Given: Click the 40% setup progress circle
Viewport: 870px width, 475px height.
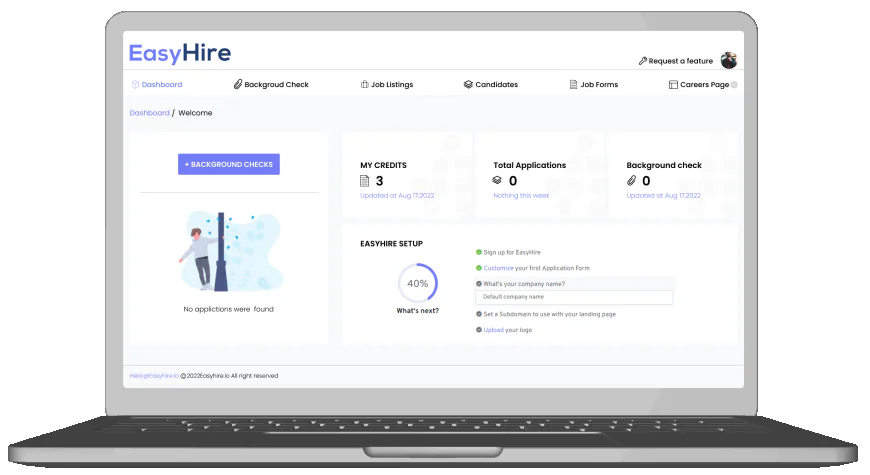Looking at the screenshot, I should click(x=417, y=283).
